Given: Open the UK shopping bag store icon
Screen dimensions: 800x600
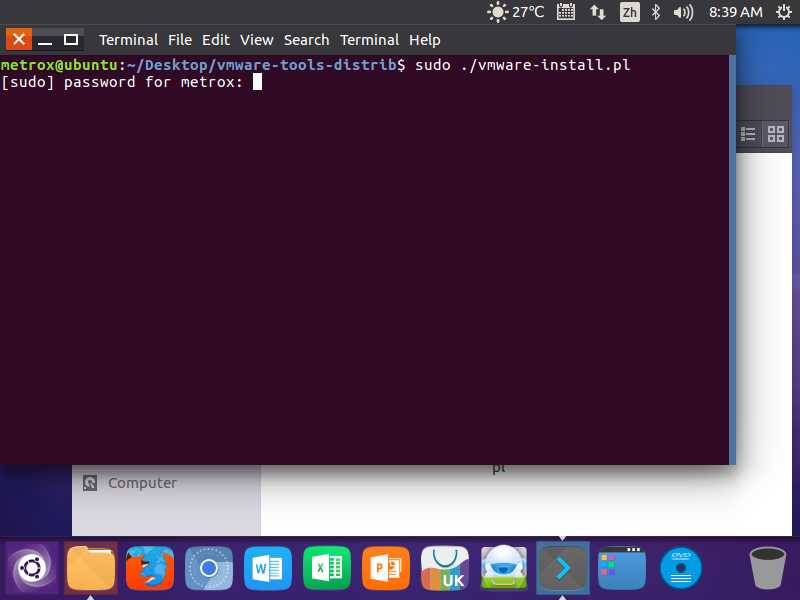Looking at the screenshot, I should tap(444, 569).
